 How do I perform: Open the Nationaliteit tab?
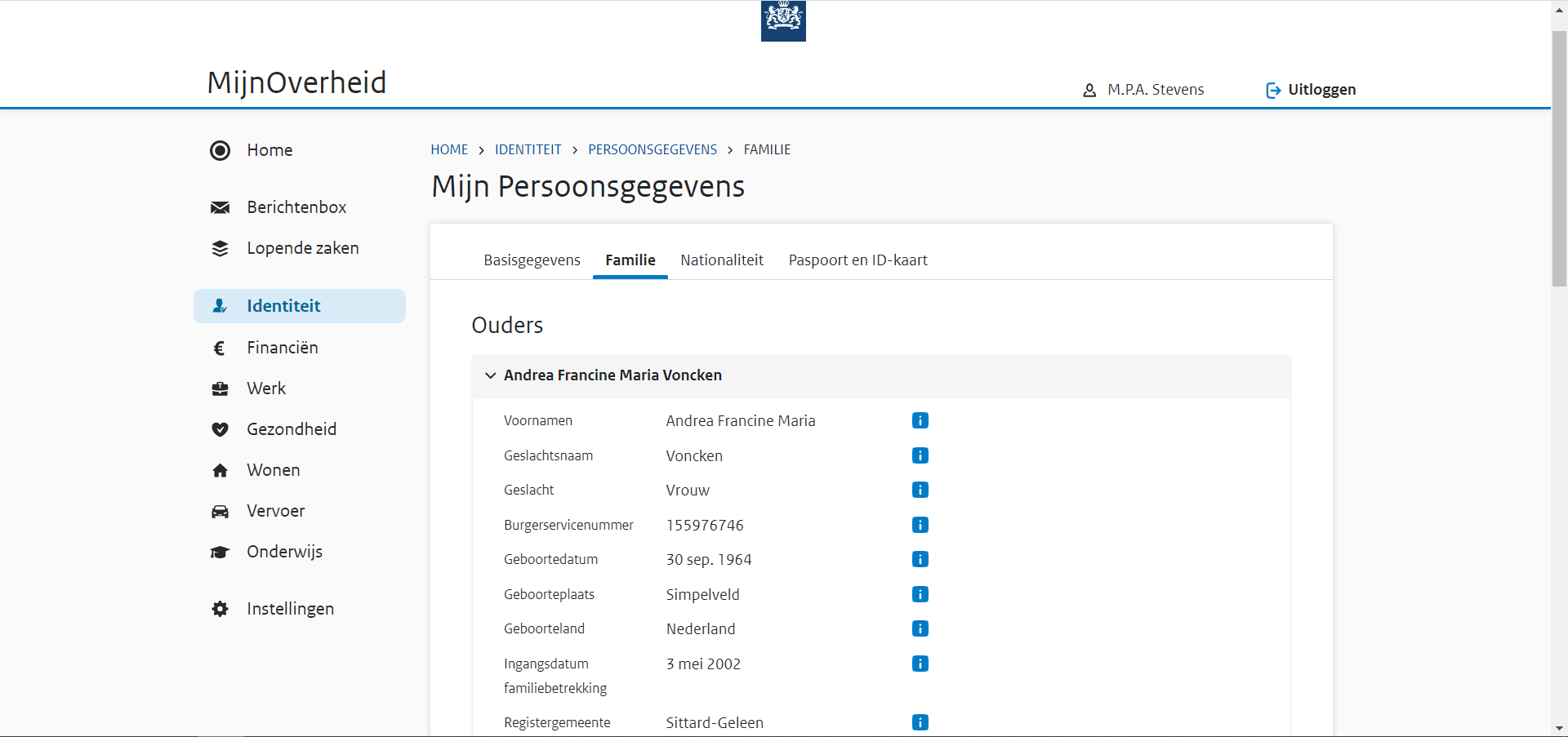pyautogui.click(x=722, y=260)
